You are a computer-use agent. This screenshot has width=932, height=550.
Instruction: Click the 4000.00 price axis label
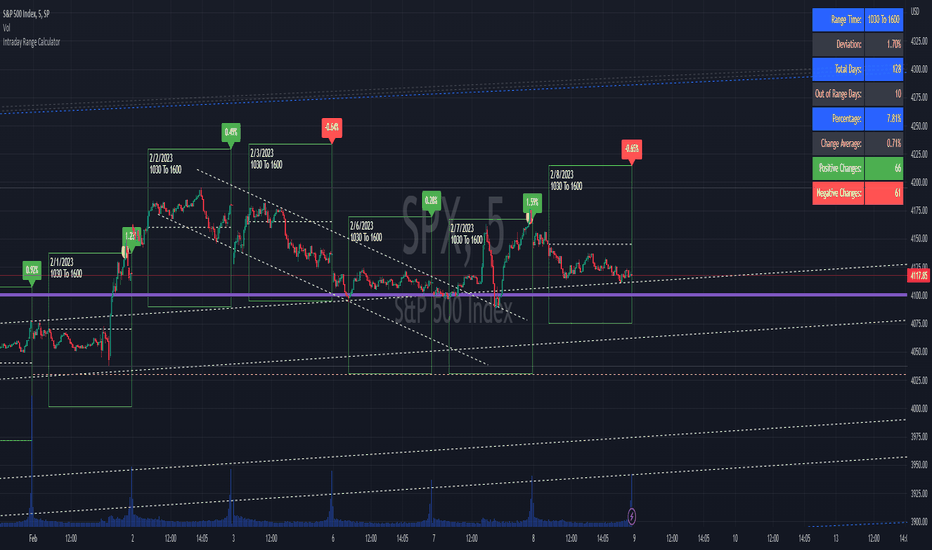click(919, 408)
